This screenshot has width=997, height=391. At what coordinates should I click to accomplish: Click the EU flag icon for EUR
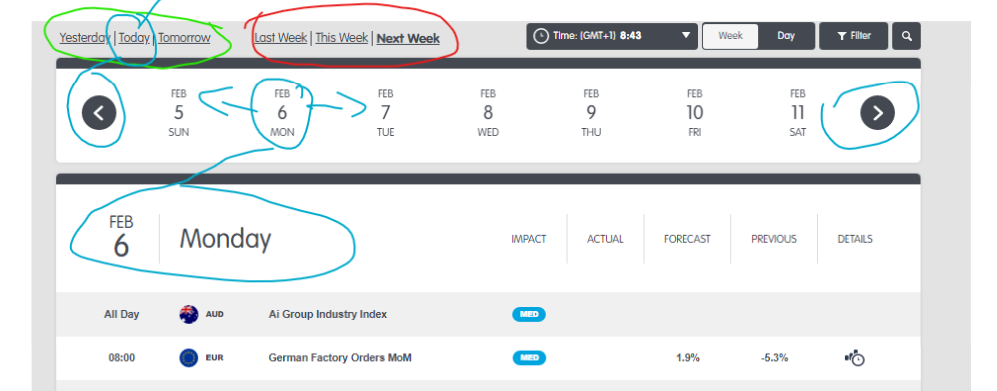click(x=189, y=358)
